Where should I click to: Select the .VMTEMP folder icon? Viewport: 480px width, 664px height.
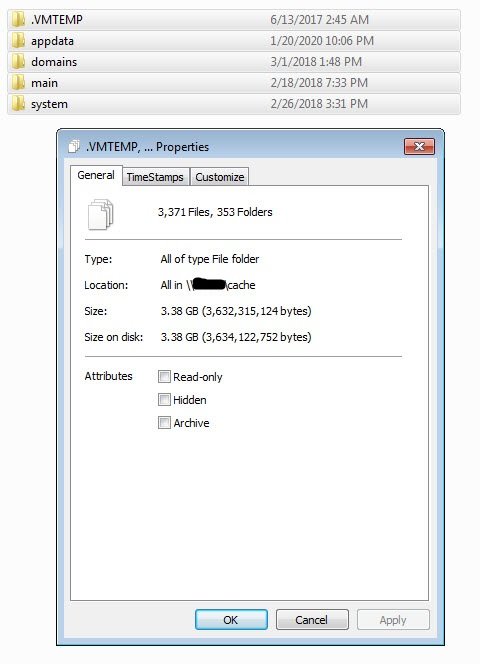point(18,19)
